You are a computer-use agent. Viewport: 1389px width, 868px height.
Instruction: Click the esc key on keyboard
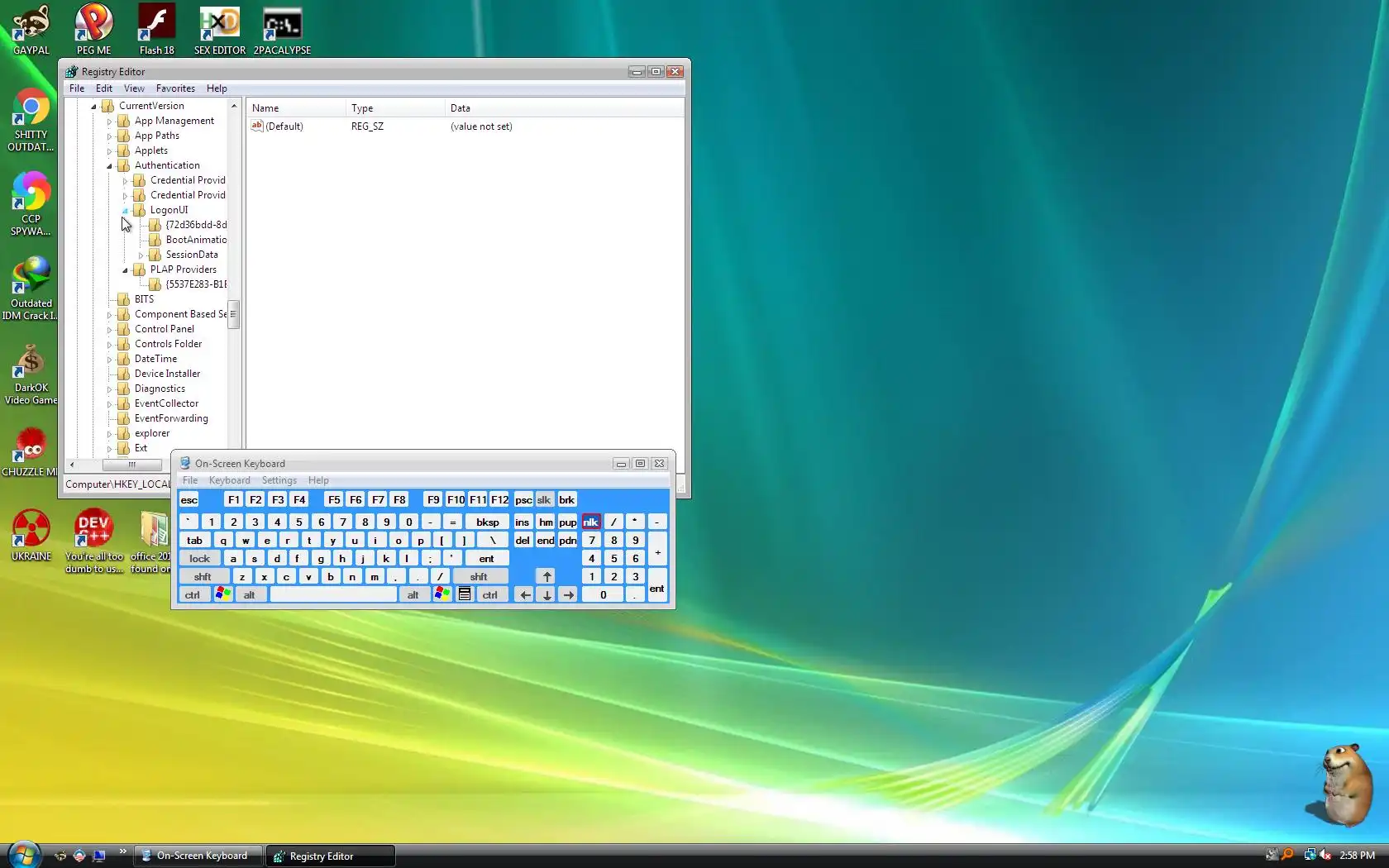point(189,499)
